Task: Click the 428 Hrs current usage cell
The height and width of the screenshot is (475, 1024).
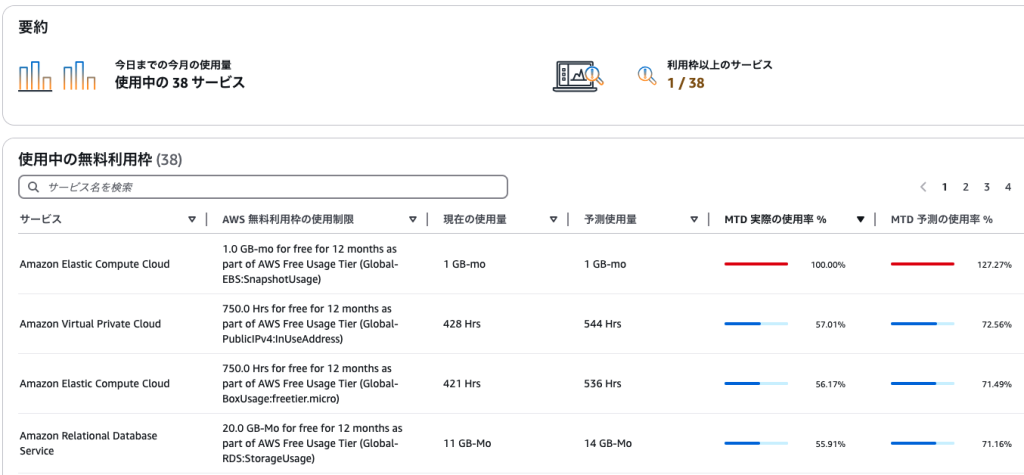Action: coord(463,324)
